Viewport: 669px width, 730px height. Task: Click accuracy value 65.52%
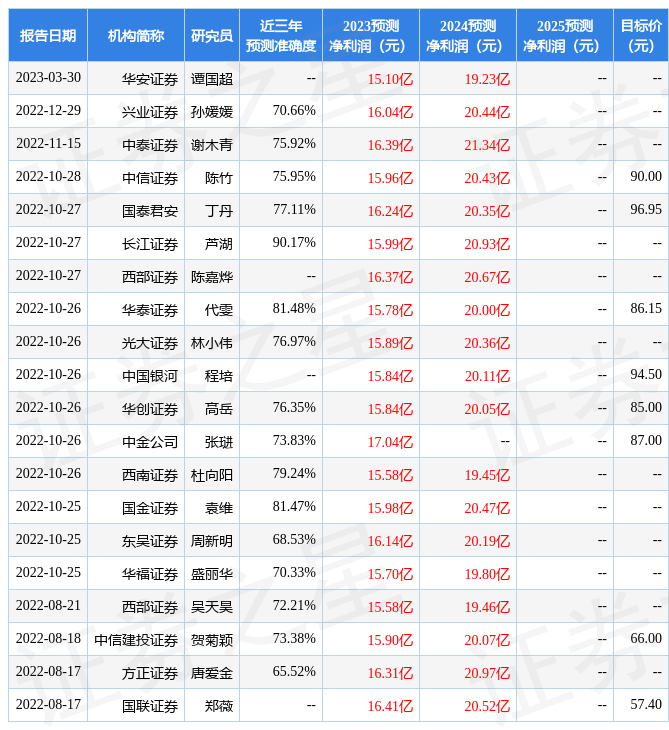coord(294,672)
